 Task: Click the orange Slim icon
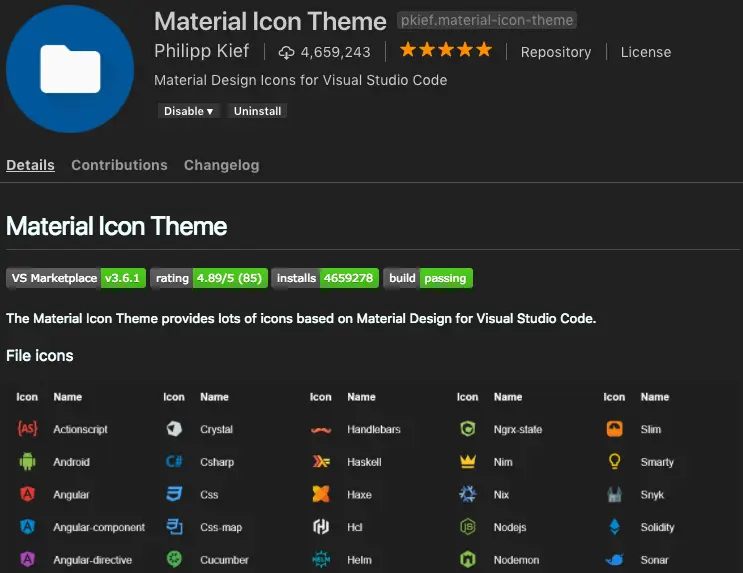[x=615, y=429]
